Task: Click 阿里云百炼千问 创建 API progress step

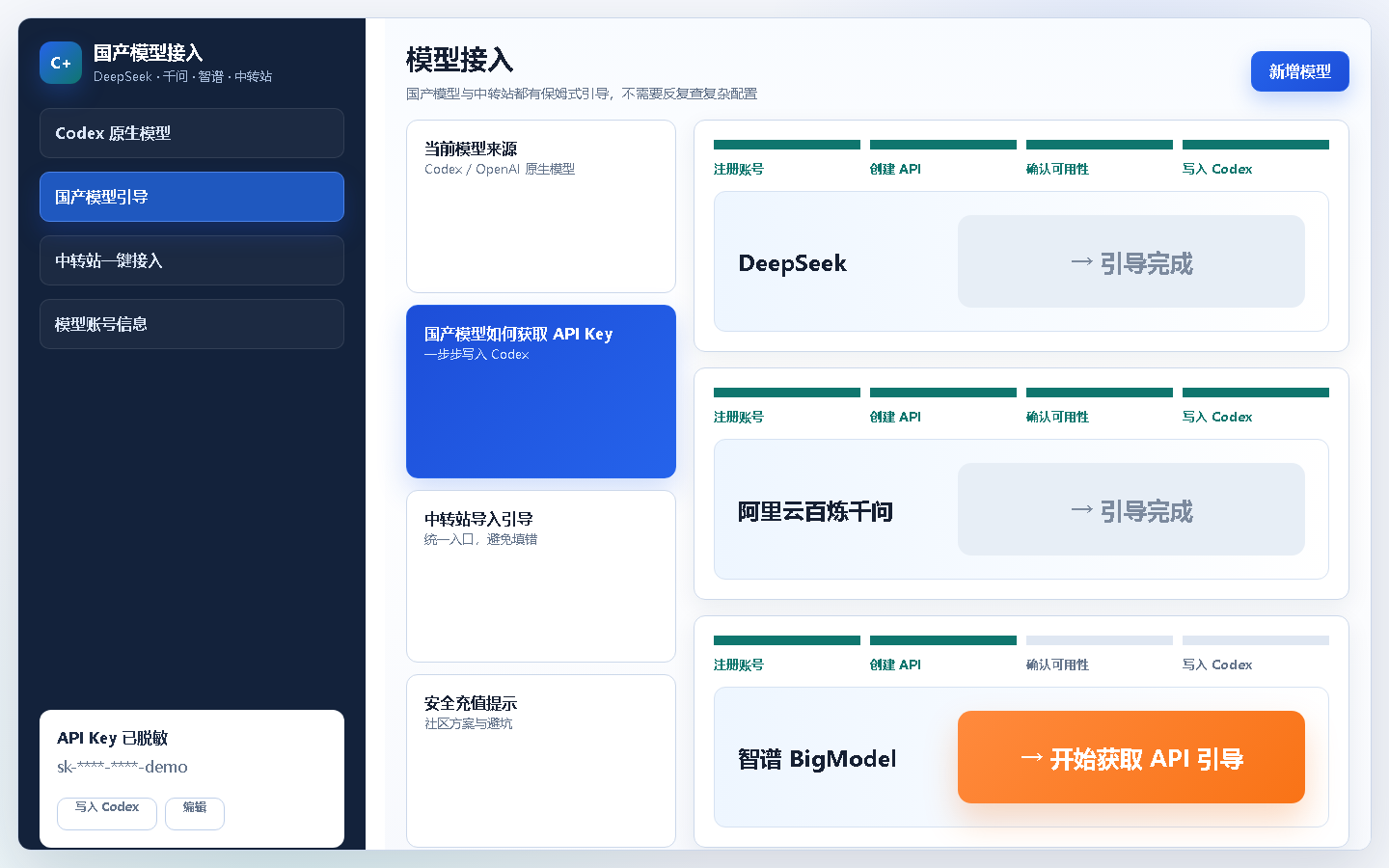Action: point(943,406)
